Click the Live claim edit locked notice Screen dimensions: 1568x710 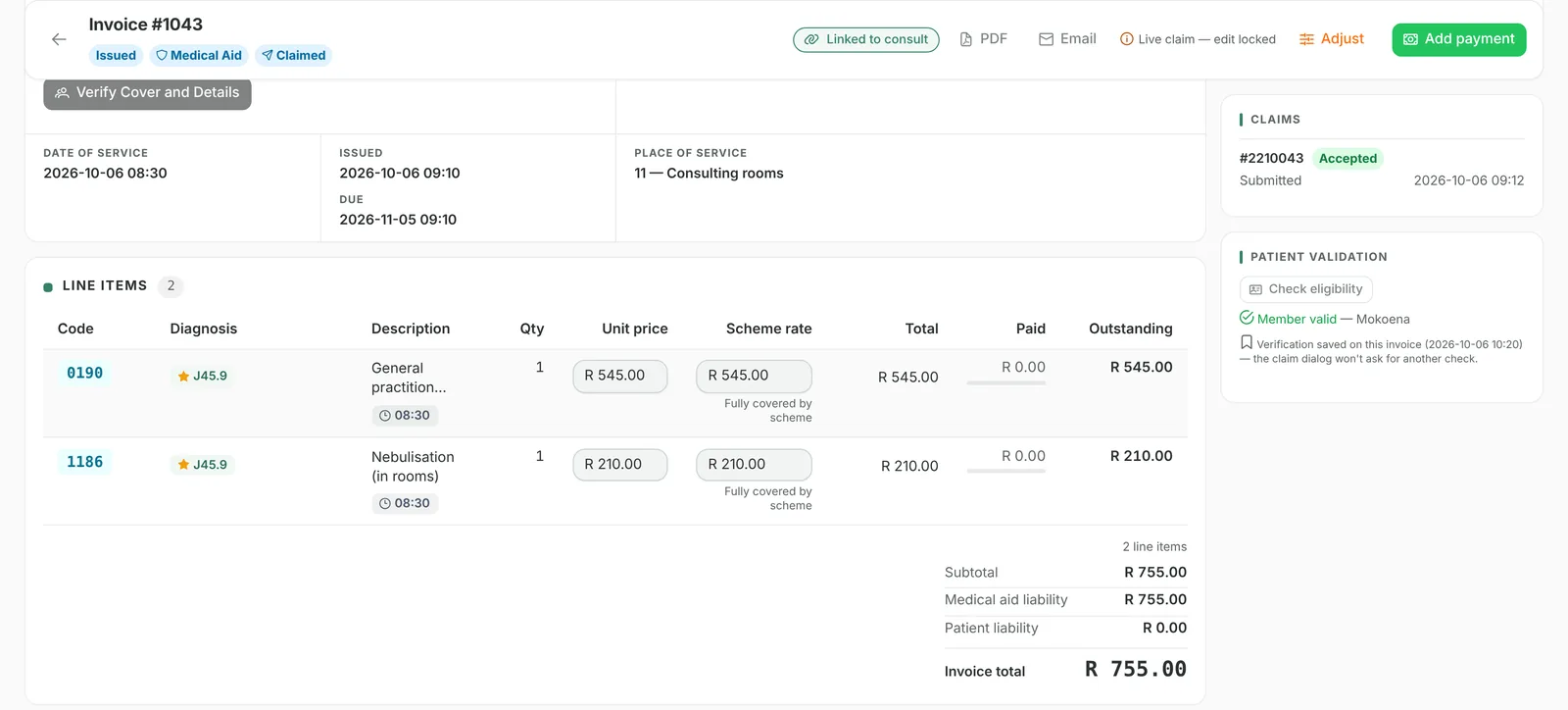tap(1198, 39)
